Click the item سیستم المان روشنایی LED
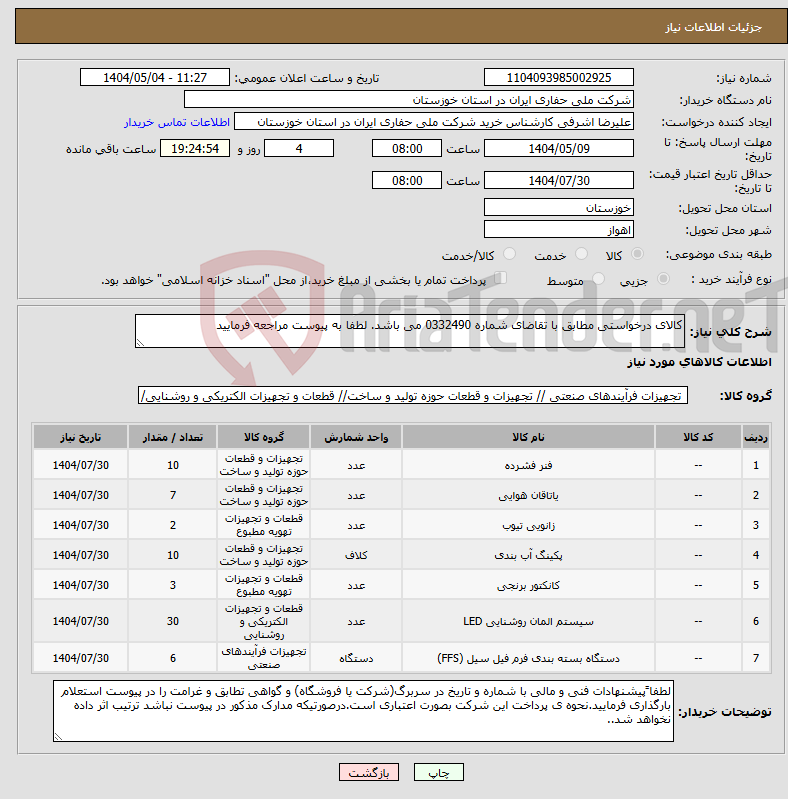 [x=528, y=621]
